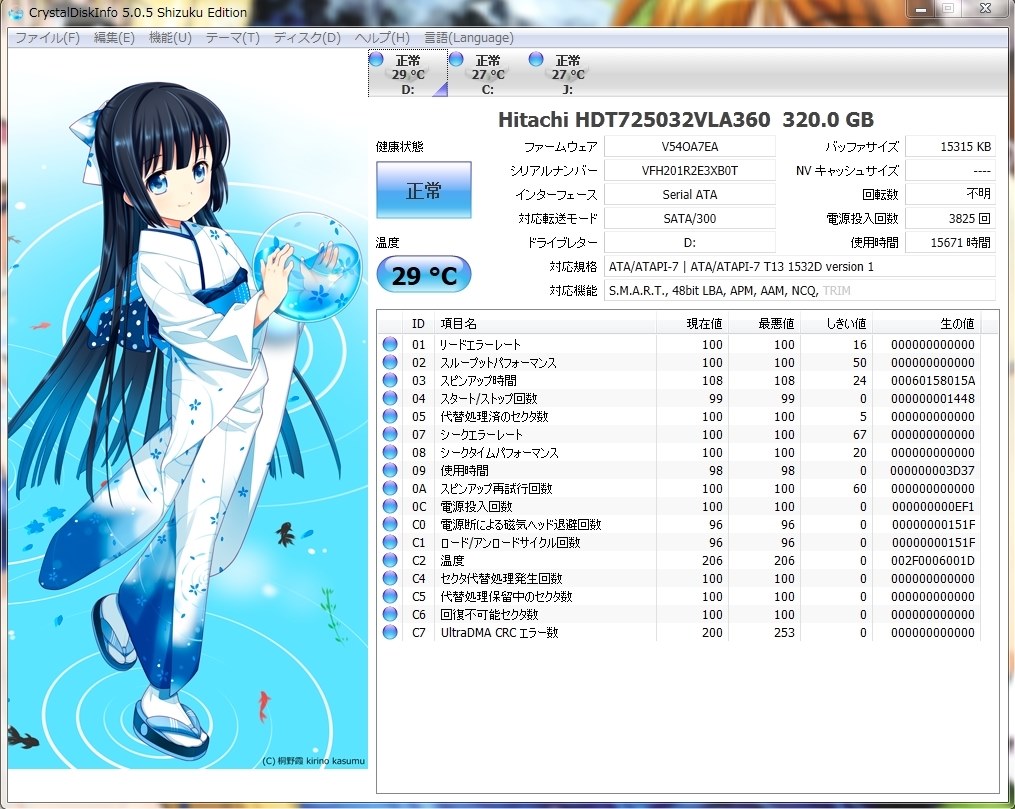Click the D: drive status orb icon
The height and width of the screenshot is (809, 1015).
point(376,60)
